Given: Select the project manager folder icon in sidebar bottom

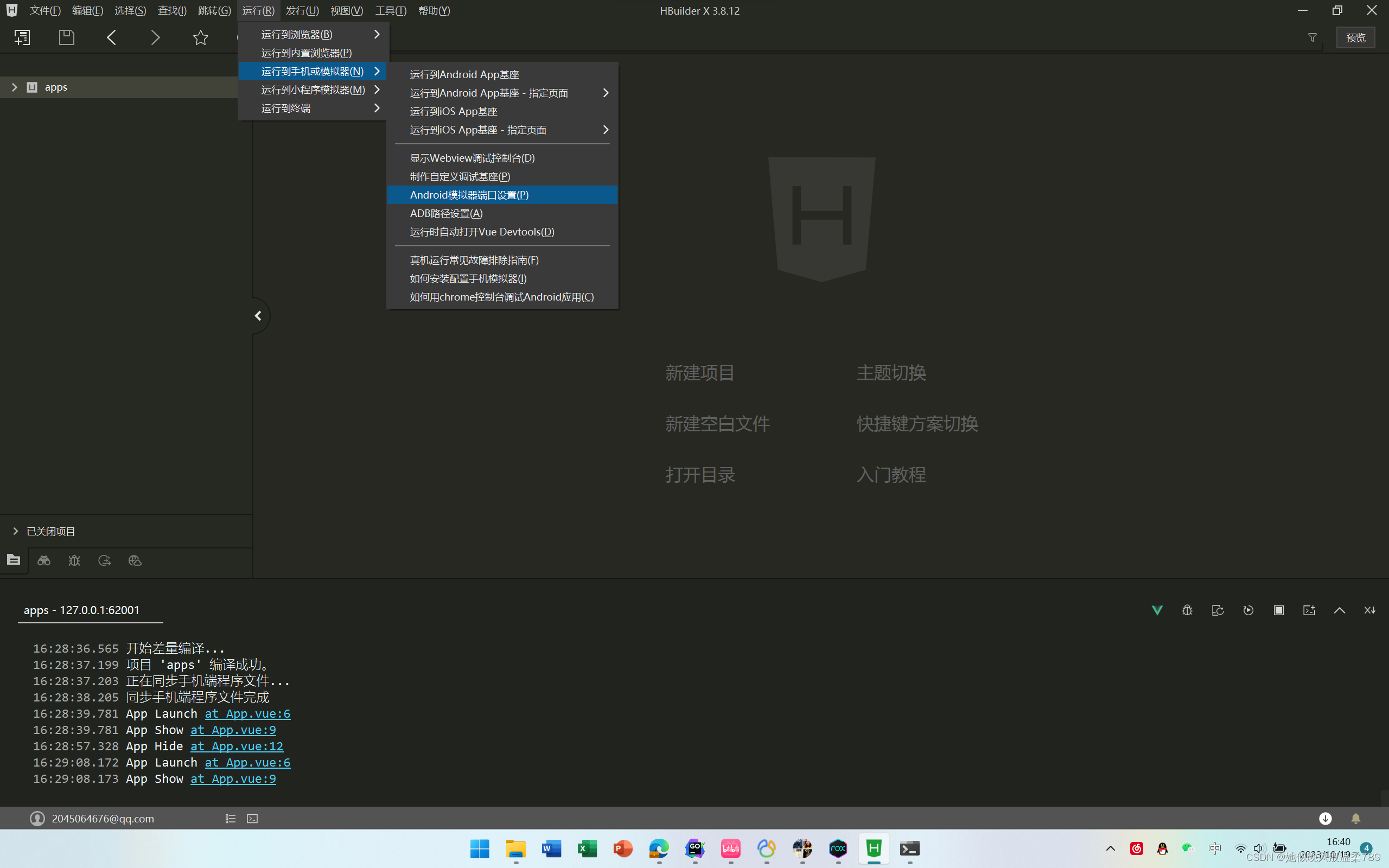Looking at the screenshot, I should [13, 560].
